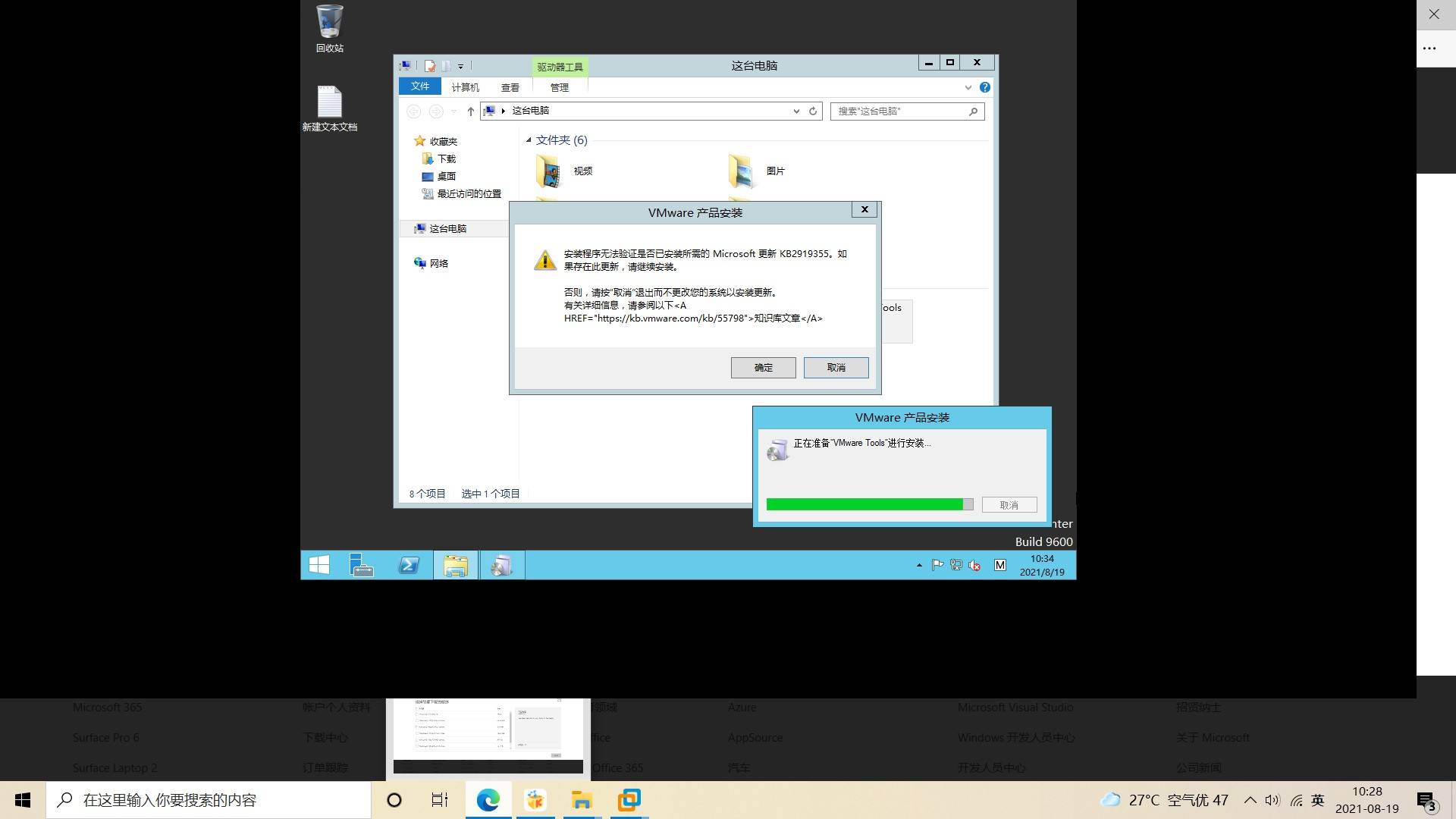Open Explorer help question mark icon
The width and height of the screenshot is (1456, 819).
(984, 87)
